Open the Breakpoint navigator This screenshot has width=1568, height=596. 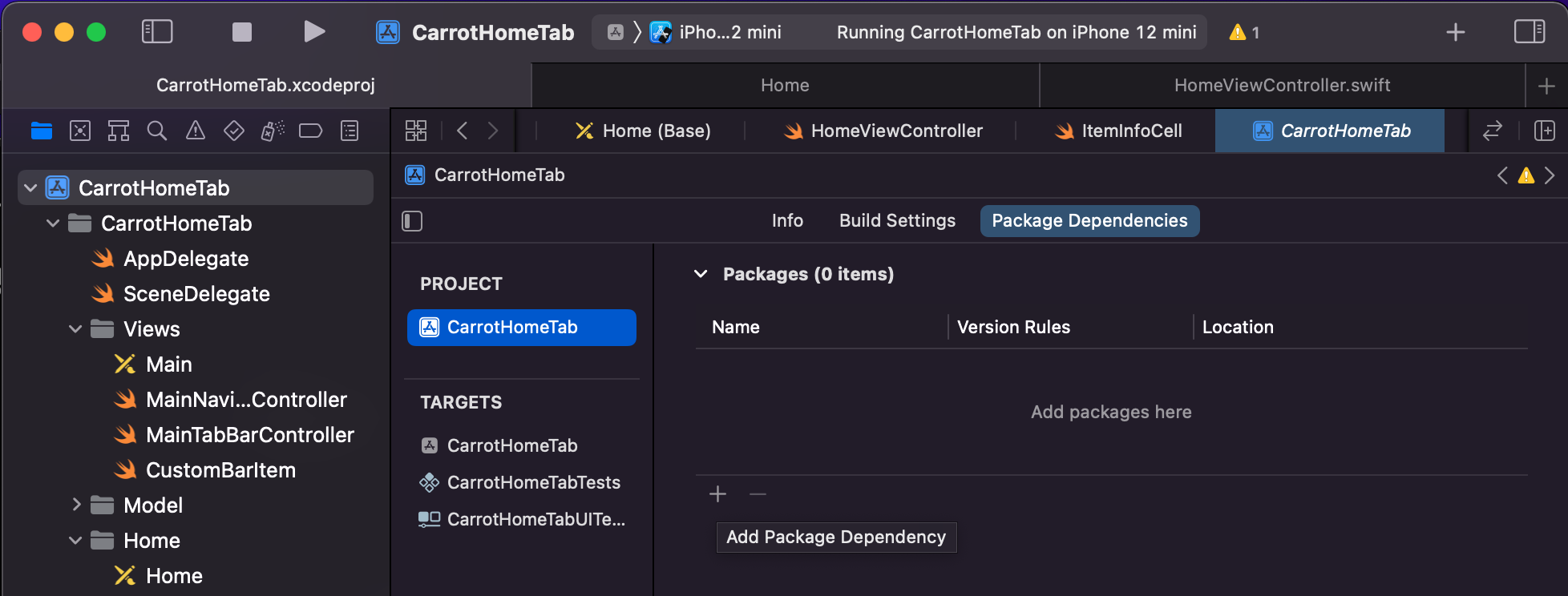(311, 131)
